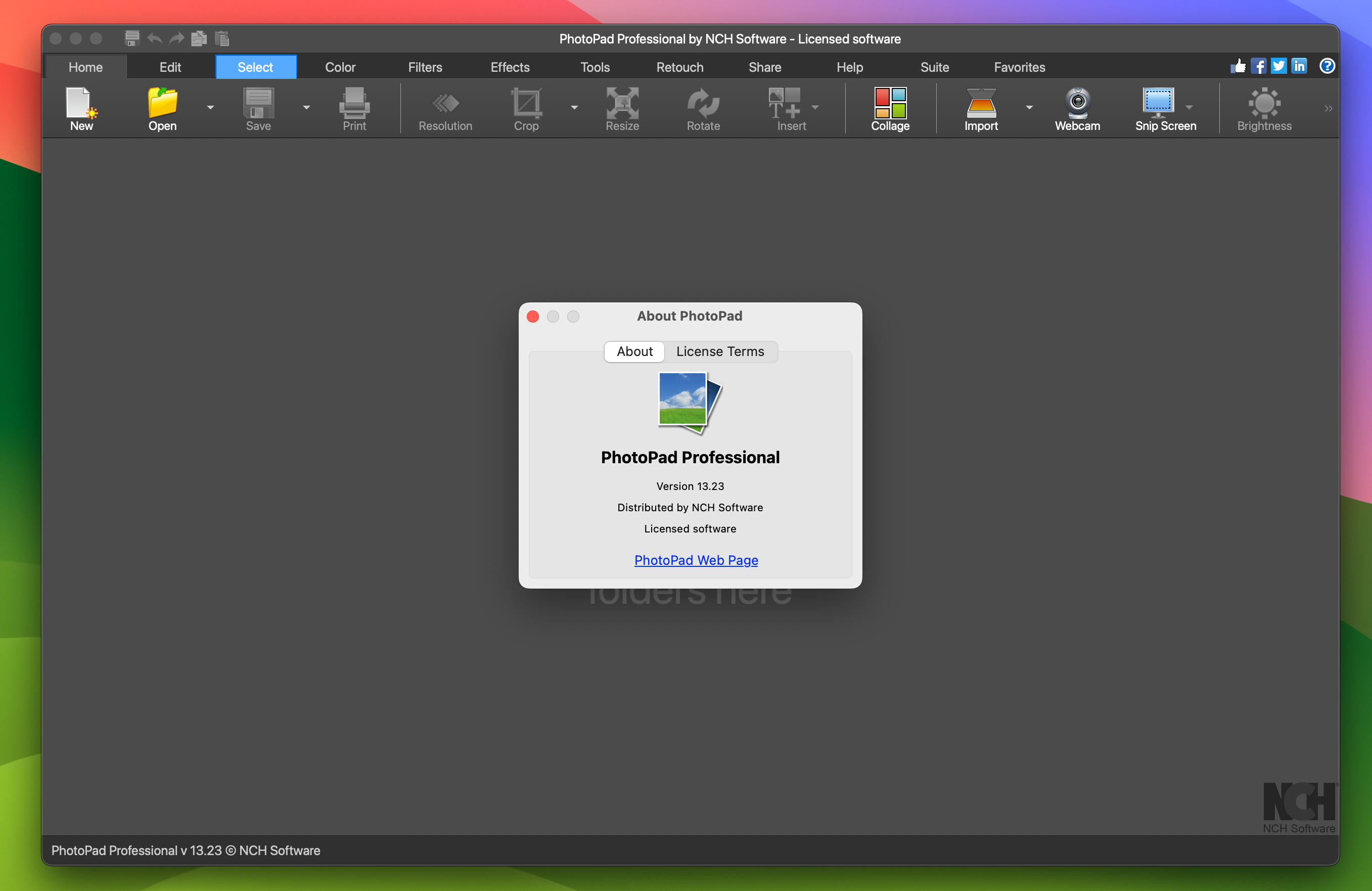Adjust the image Brightness
This screenshot has height=891, width=1372.
pos(1264,108)
